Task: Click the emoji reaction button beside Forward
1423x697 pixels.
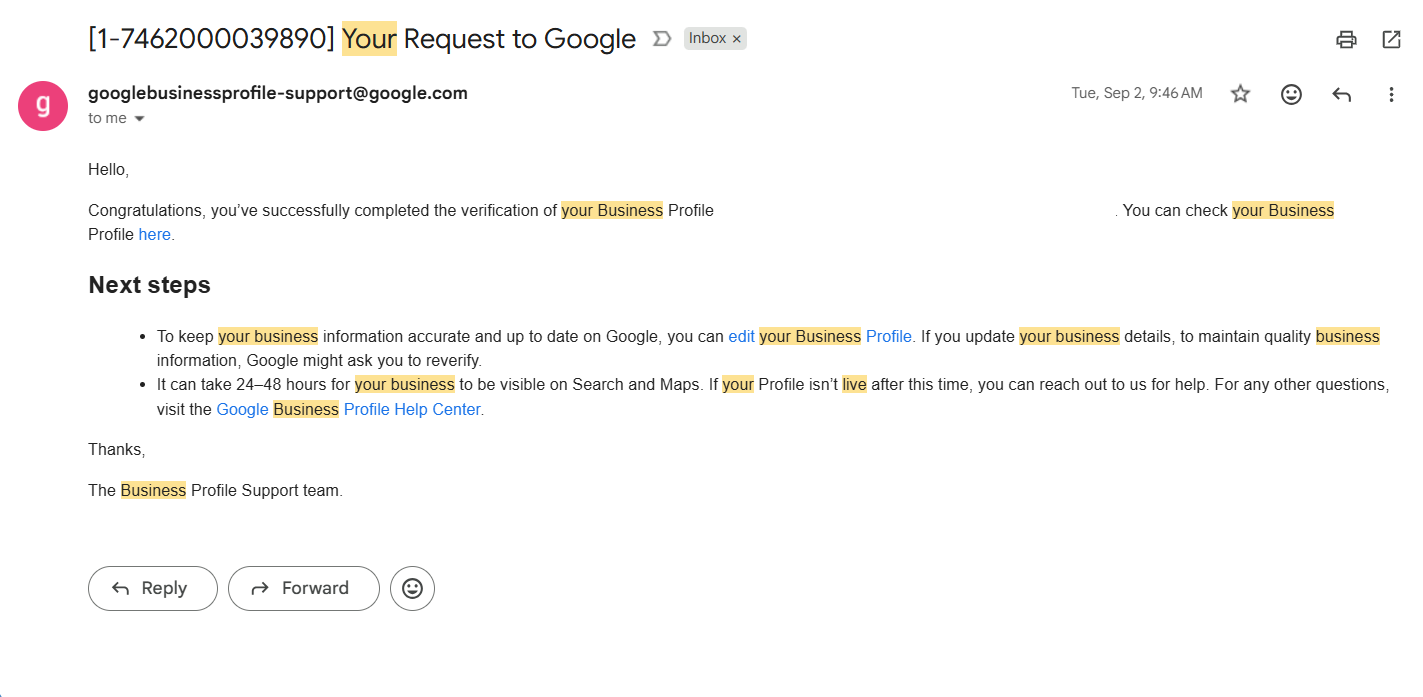Action: tap(412, 588)
